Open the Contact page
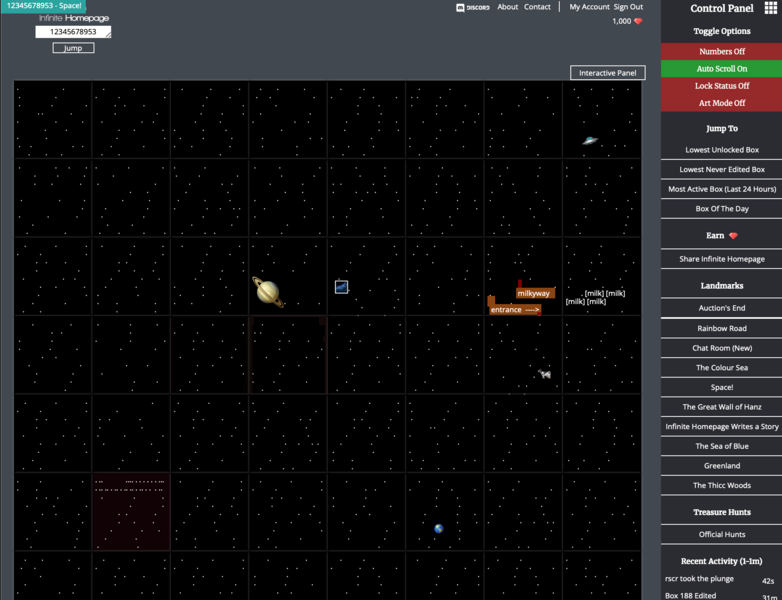782x600 pixels. click(537, 7)
